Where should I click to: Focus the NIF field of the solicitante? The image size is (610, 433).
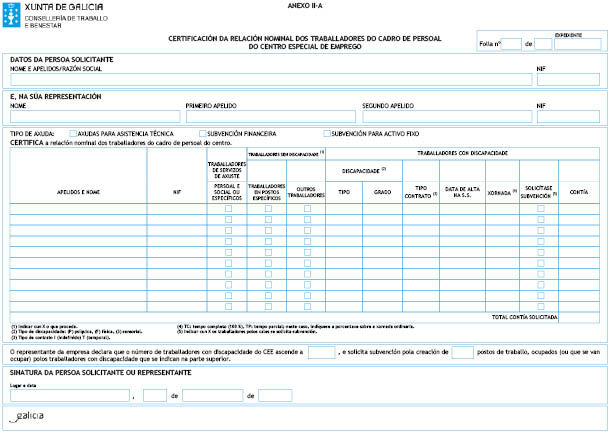[569, 80]
